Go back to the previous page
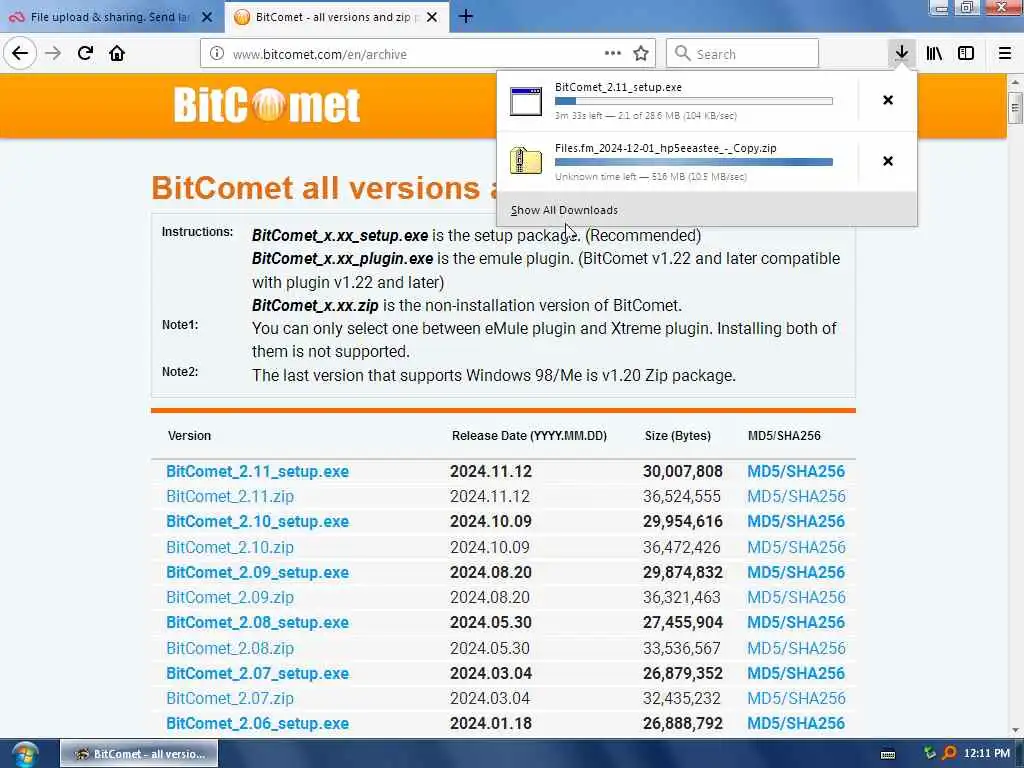 pyautogui.click(x=20, y=54)
